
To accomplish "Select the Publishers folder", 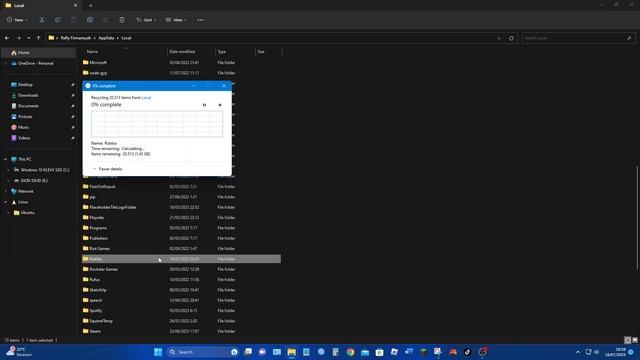I will click(98, 238).
